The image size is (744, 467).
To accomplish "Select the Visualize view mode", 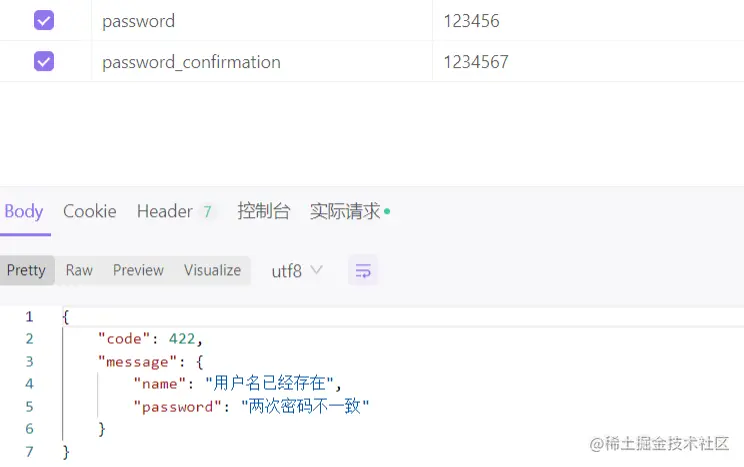I will click(x=213, y=270).
